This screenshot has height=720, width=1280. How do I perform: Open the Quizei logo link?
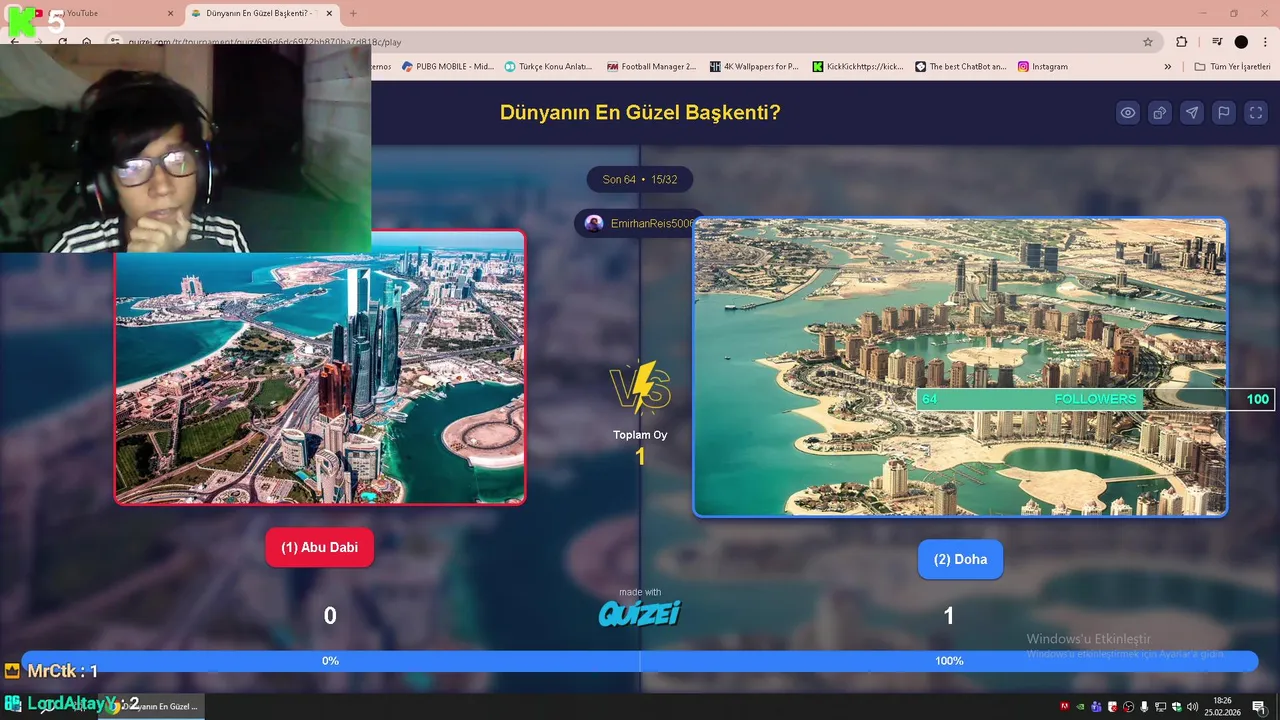[640, 613]
